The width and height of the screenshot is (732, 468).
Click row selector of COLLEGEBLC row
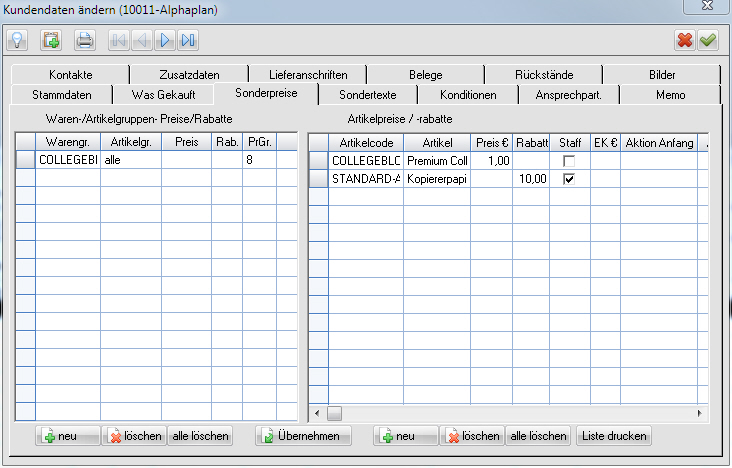coord(319,161)
